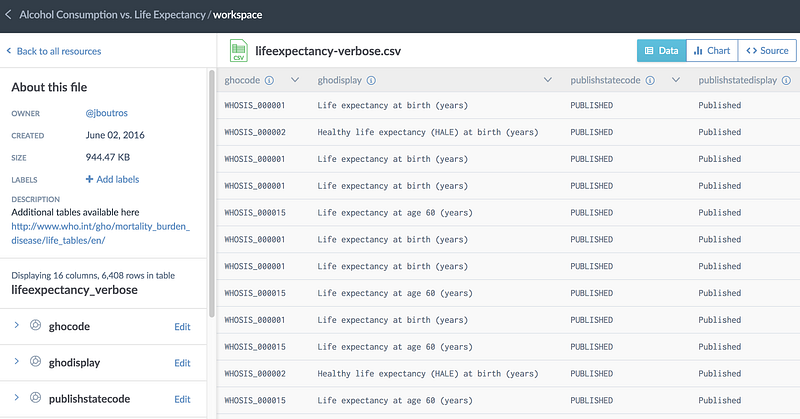Open the @jboutros owner profile link
The image size is (800, 419).
[110, 113]
